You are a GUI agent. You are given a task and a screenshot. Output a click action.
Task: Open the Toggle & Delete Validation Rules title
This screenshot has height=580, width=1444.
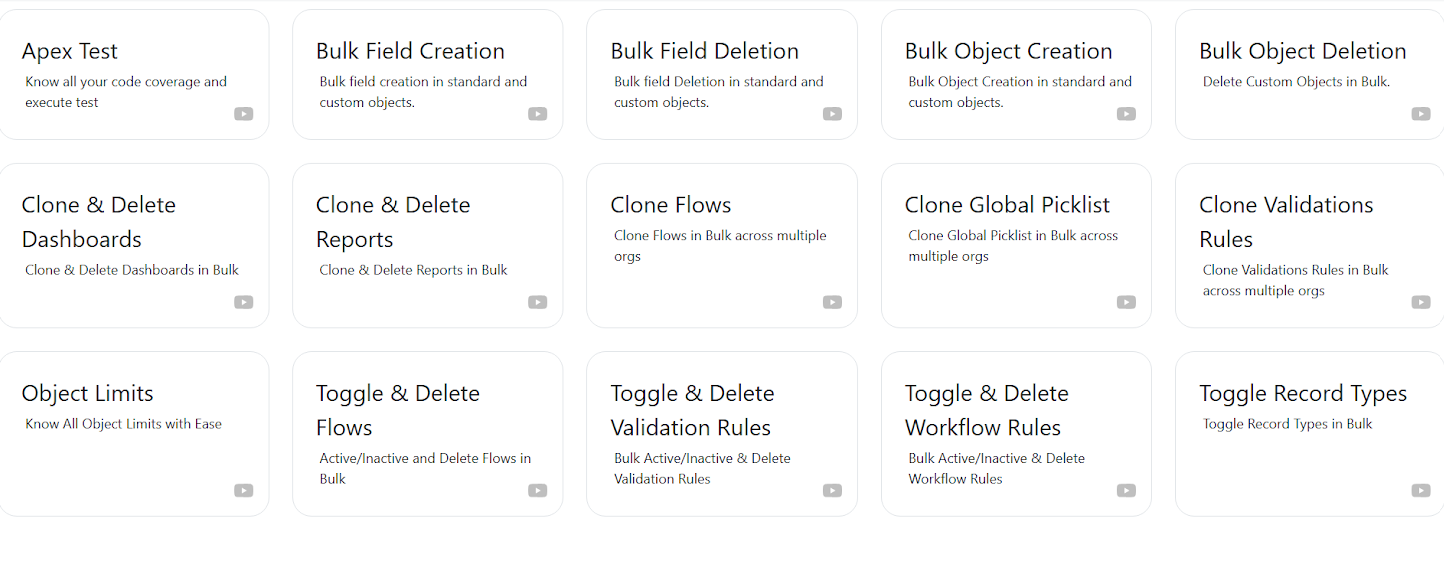point(692,410)
